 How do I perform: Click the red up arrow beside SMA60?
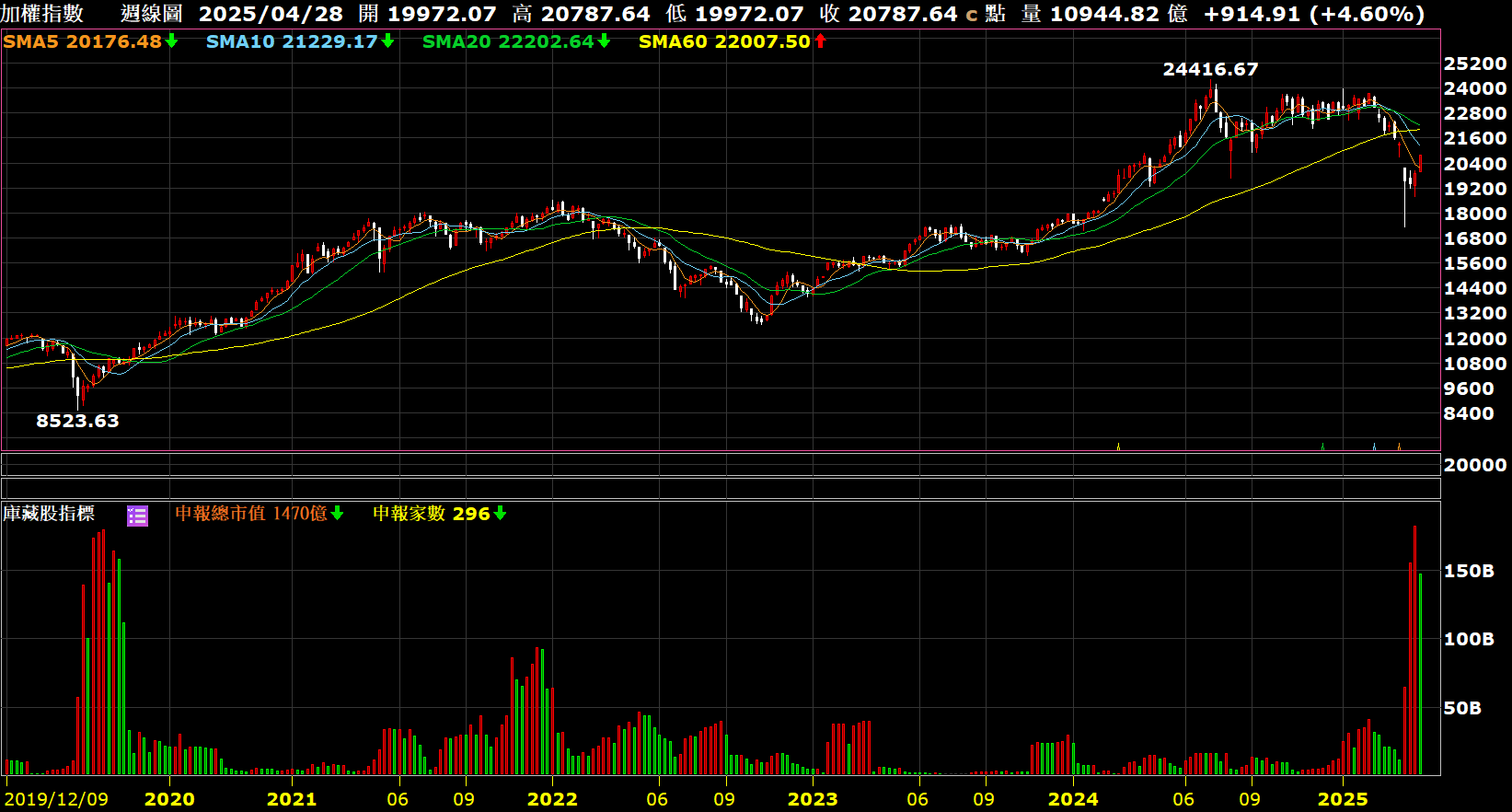[x=820, y=41]
